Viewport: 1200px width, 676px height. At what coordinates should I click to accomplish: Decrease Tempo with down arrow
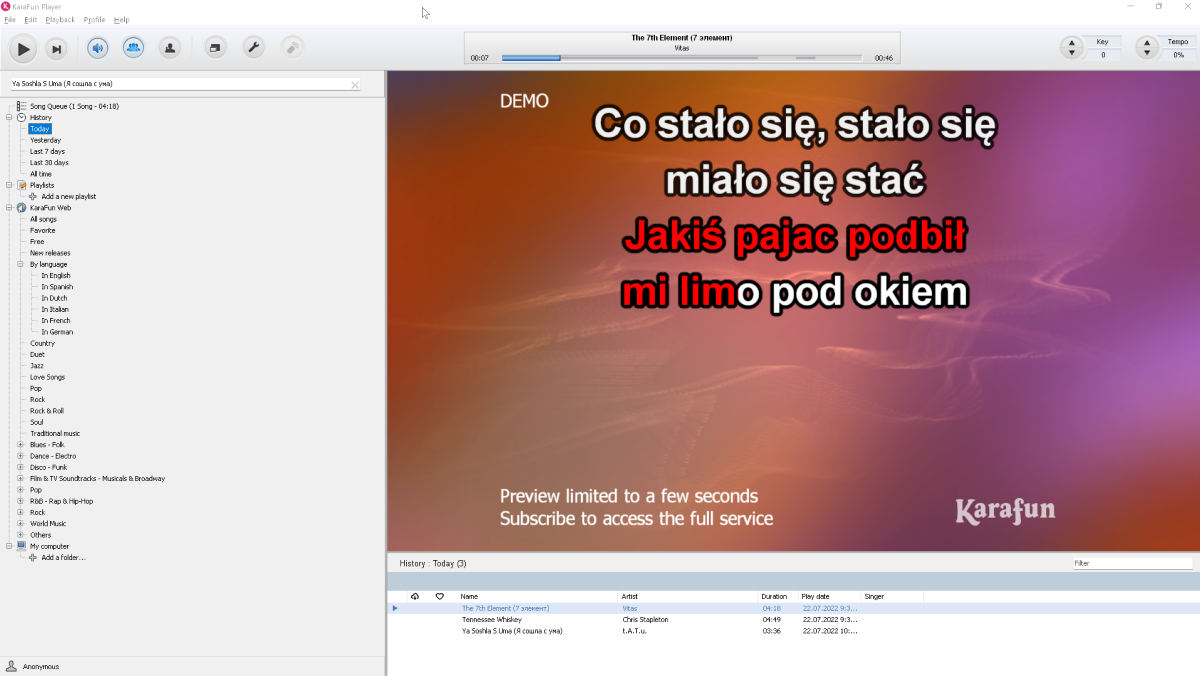1147,53
